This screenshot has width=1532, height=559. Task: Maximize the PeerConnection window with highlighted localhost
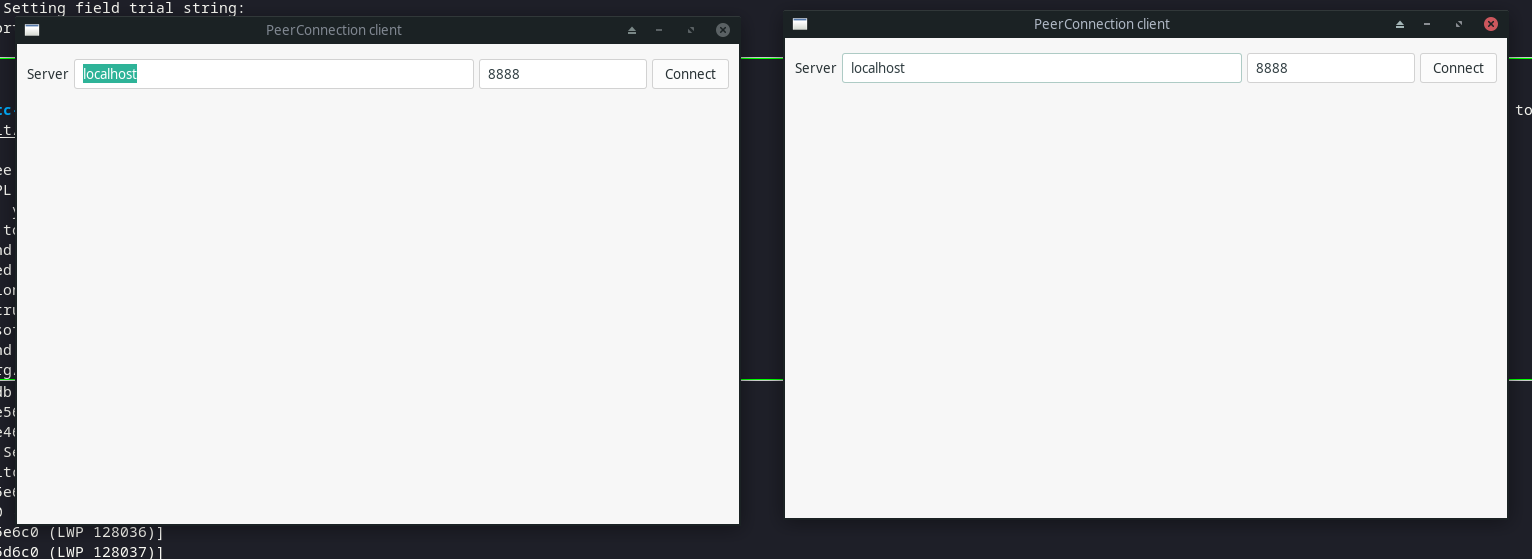691,30
